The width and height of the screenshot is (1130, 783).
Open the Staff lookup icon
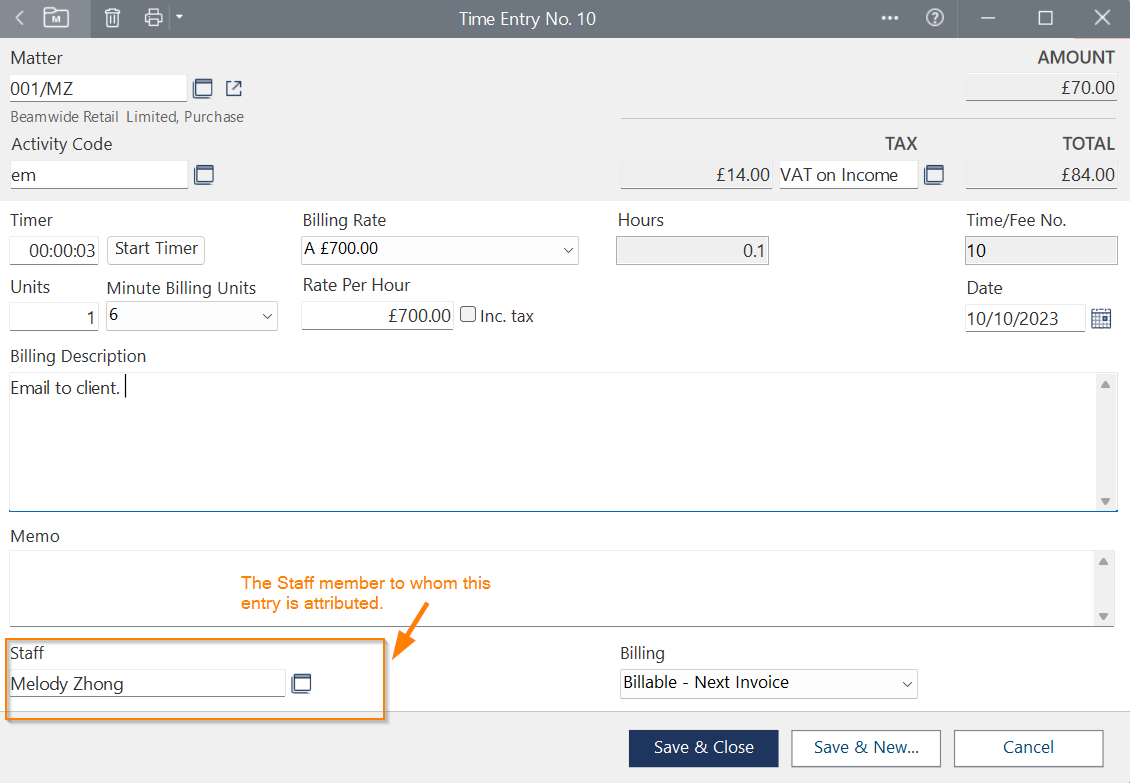301,684
